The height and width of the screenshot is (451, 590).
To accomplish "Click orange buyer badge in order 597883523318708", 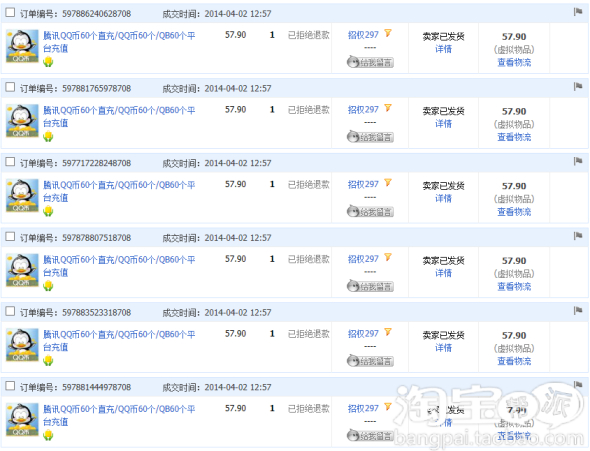I will click(x=388, y=332).
